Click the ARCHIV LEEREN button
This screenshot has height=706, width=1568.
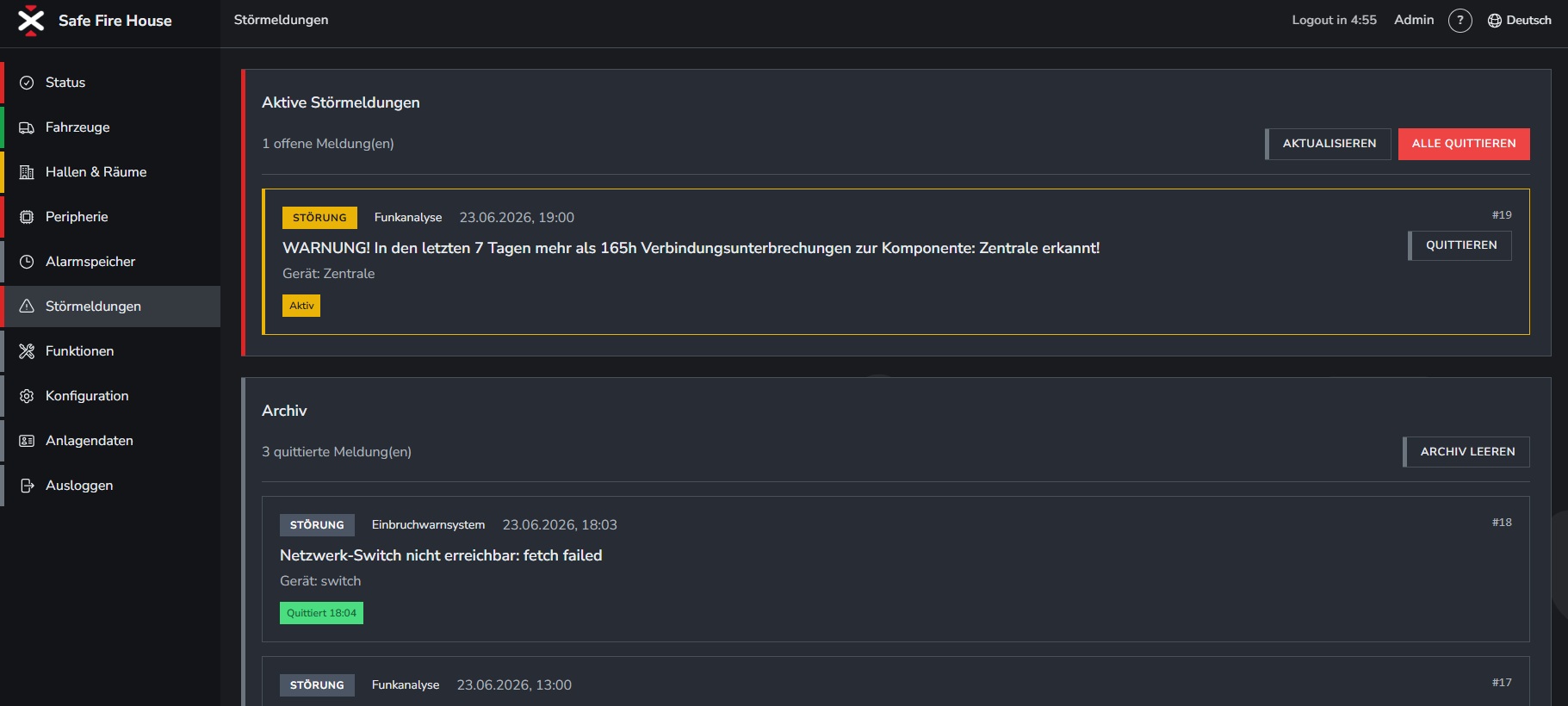pyautogui.click(x=1466, y=452)
